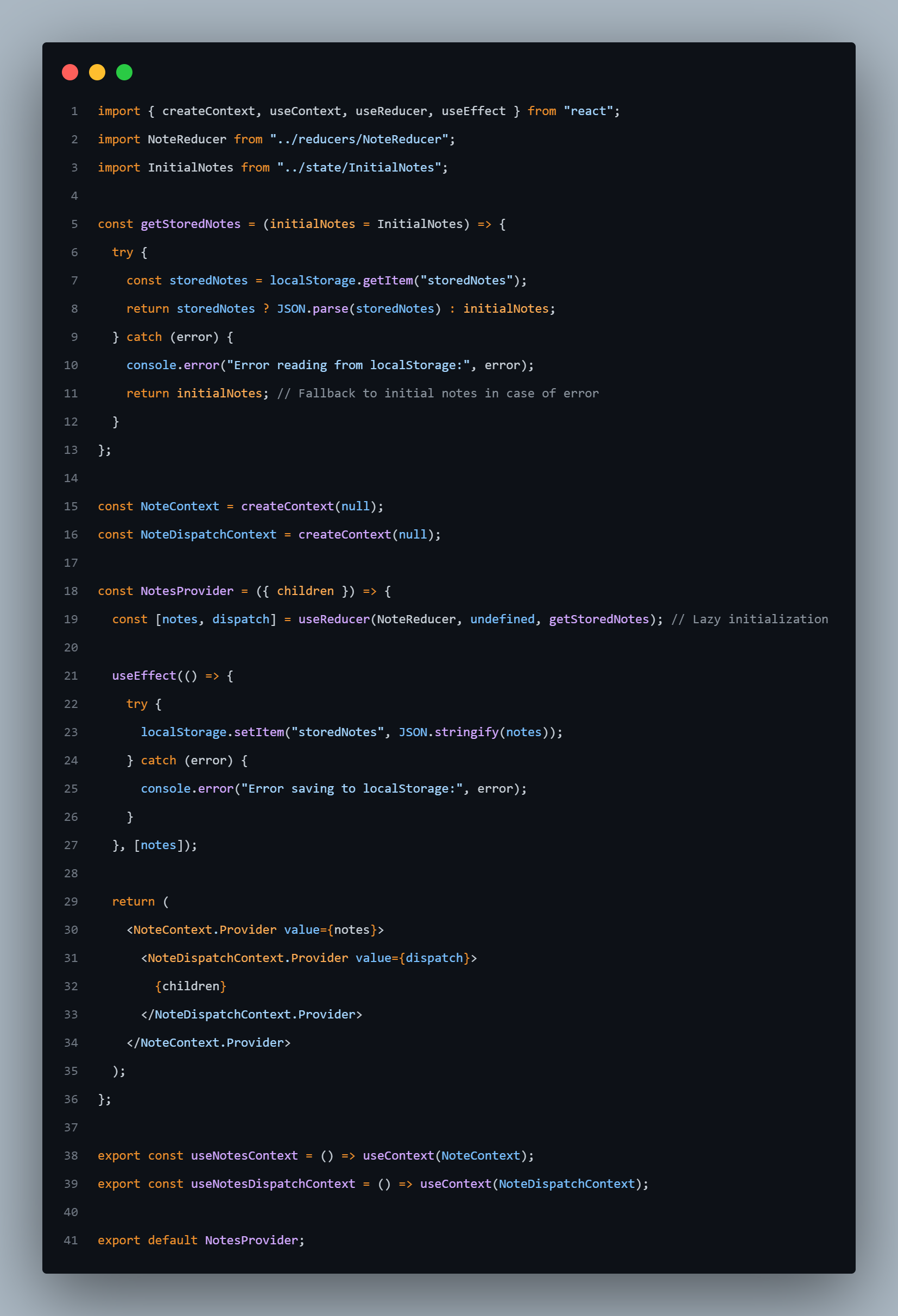Click the green traffic light circle
The image size is (898, 1316).
coord(124,72)
